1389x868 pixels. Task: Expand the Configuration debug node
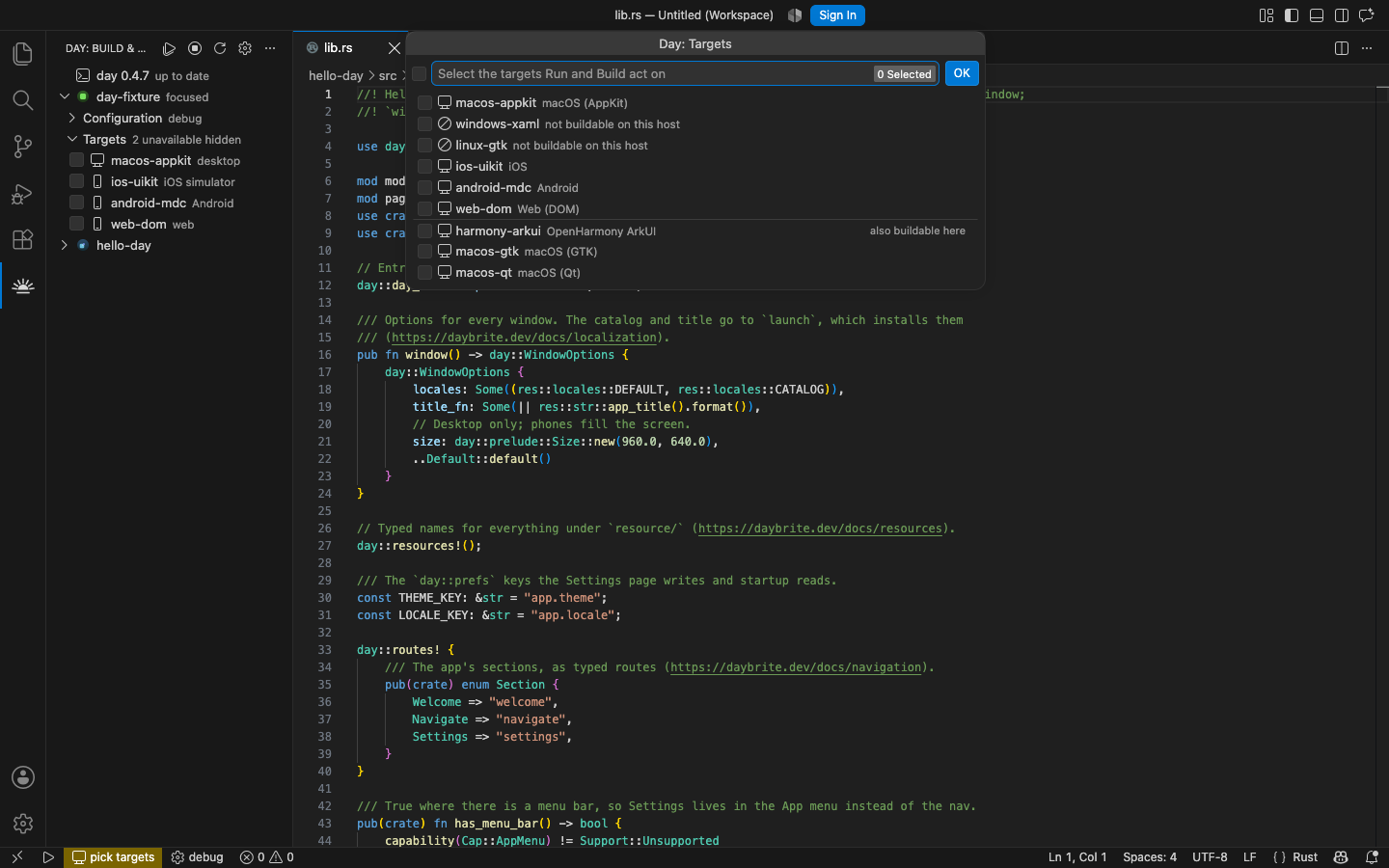(72, 118)
